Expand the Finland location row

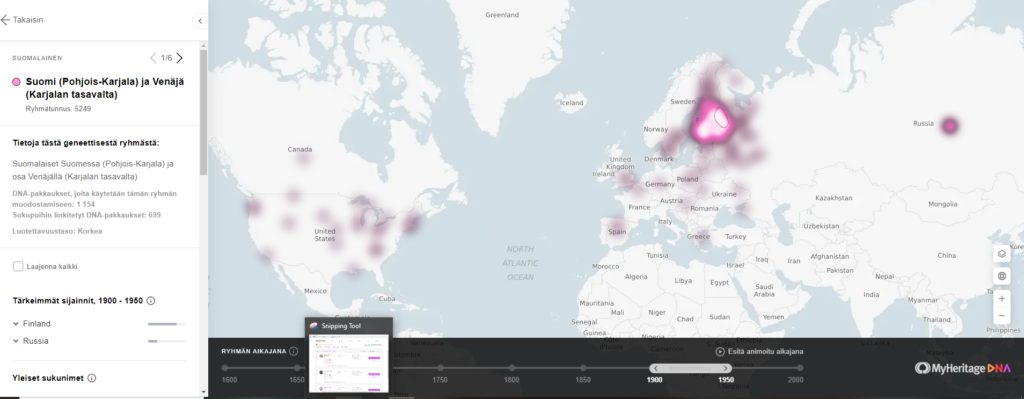(99, 324)
